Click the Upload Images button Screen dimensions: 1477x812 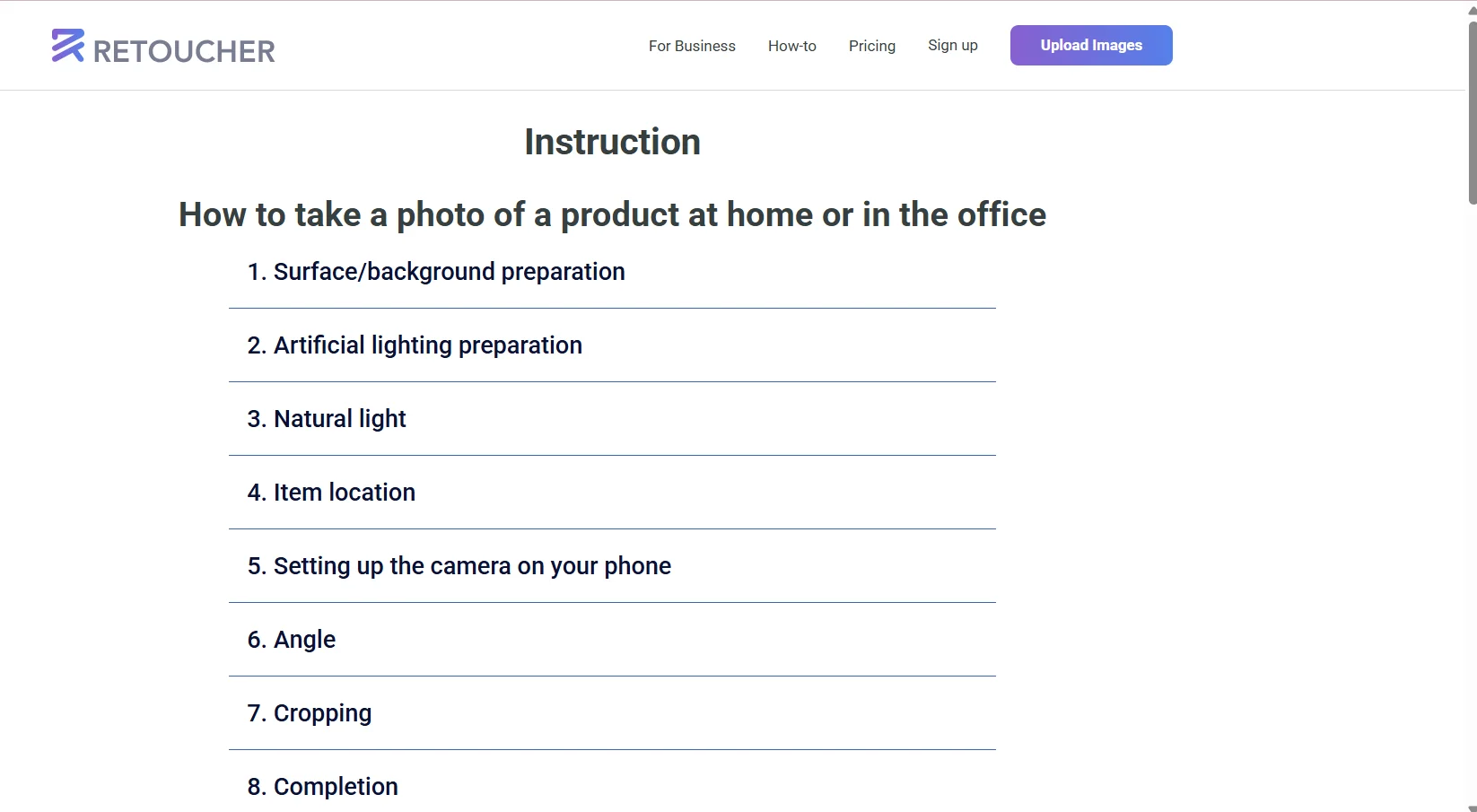coord(1090,45)
